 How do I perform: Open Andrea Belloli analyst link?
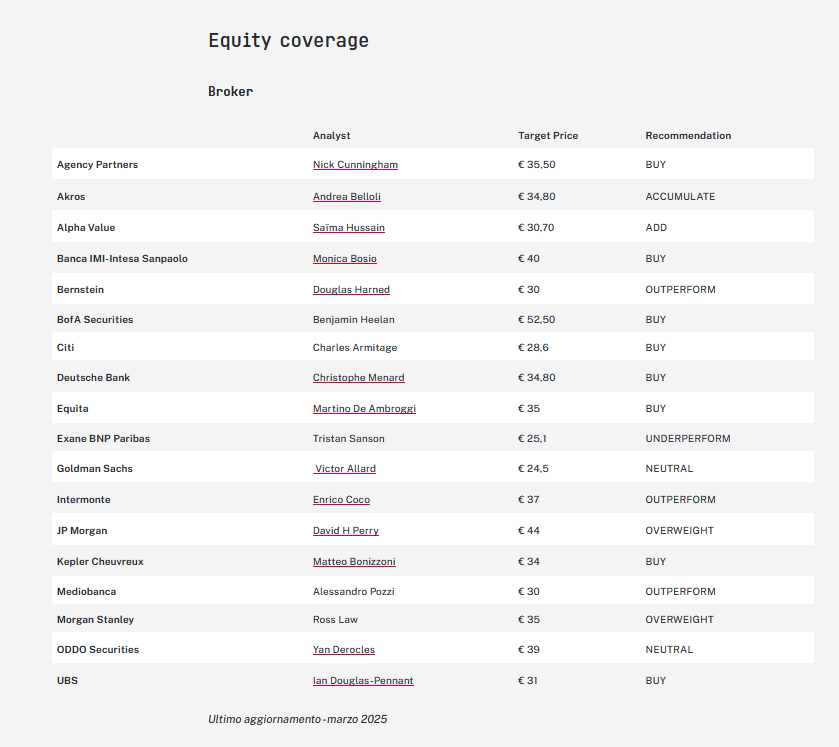(x=347, y=196)
